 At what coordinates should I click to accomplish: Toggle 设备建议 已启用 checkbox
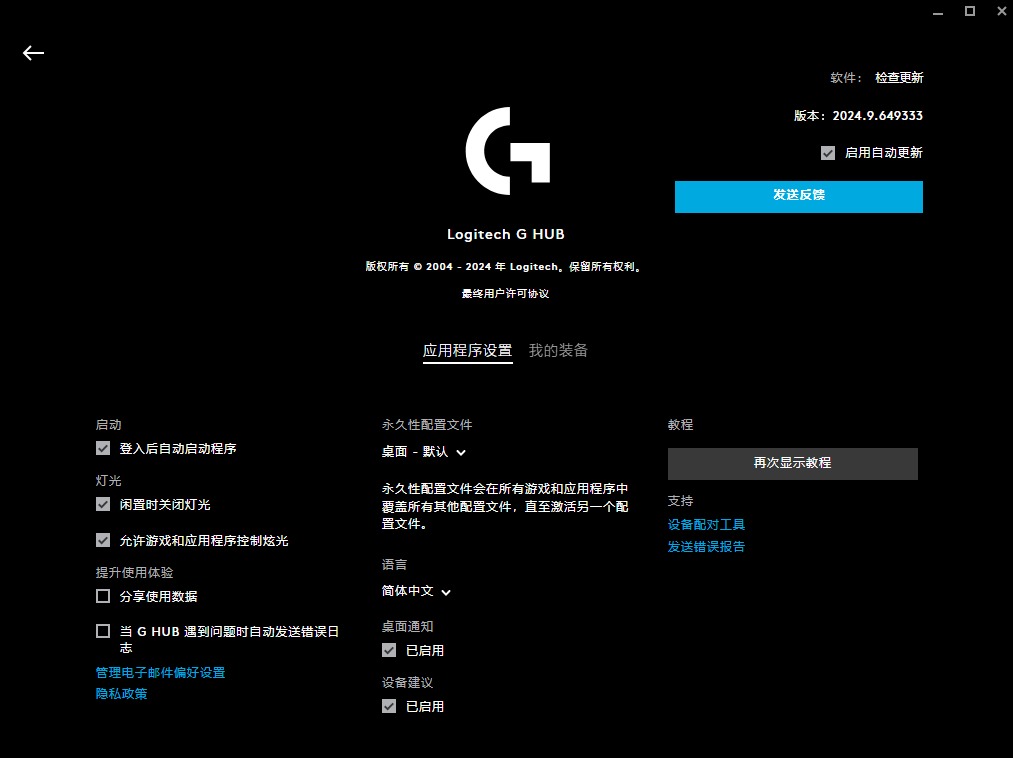pyautogui.click(x=389, y=705)
